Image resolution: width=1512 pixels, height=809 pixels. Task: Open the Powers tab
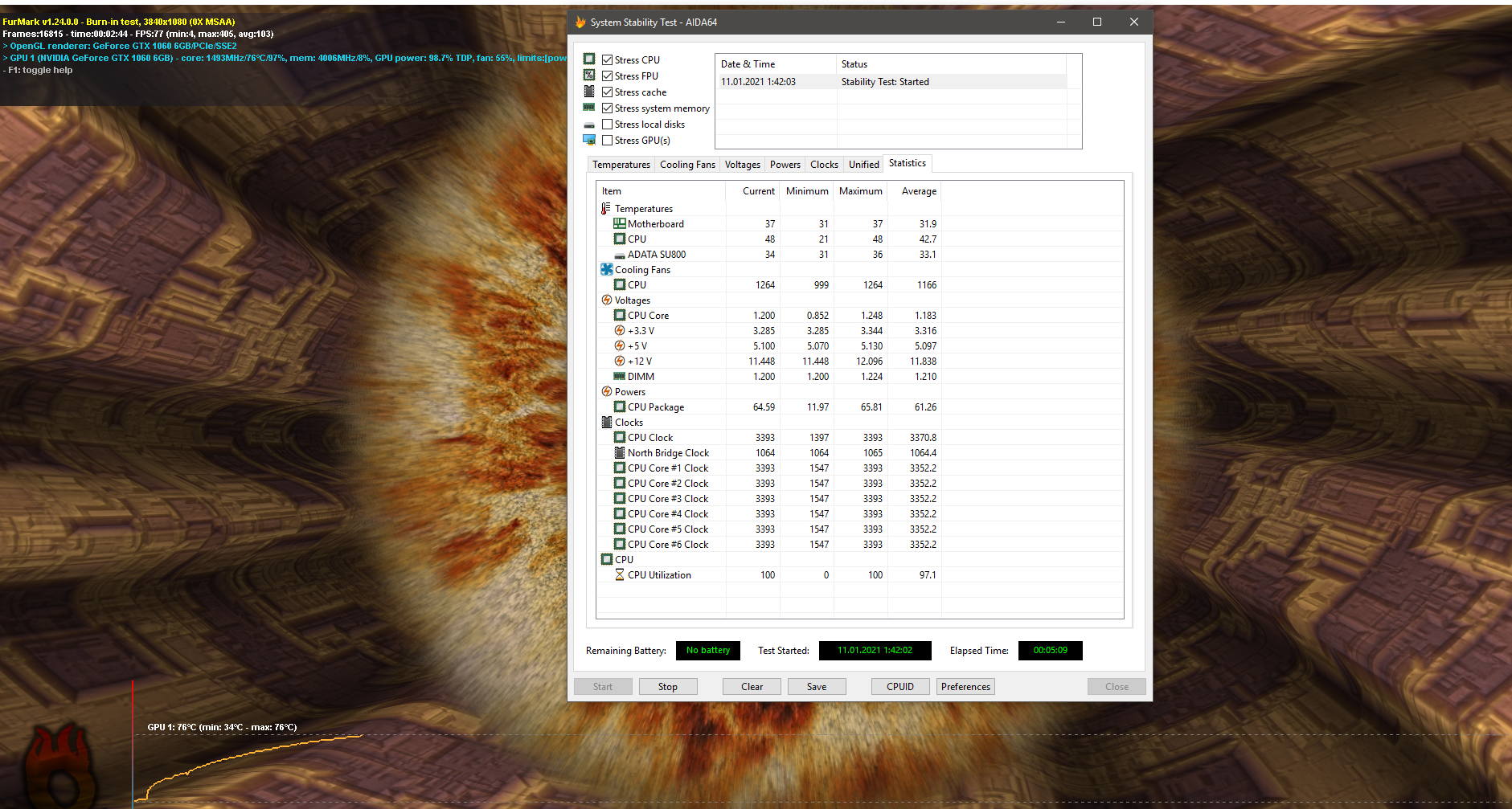[x=785, y=165]
